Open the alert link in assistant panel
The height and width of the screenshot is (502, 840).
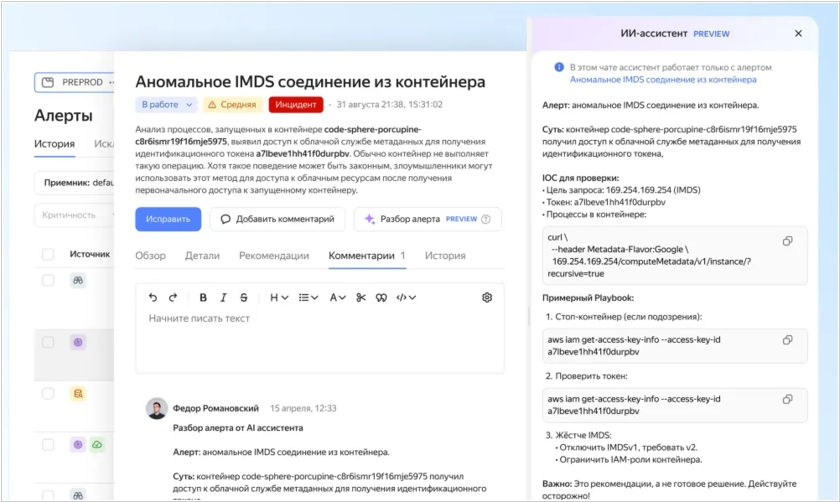663,79
